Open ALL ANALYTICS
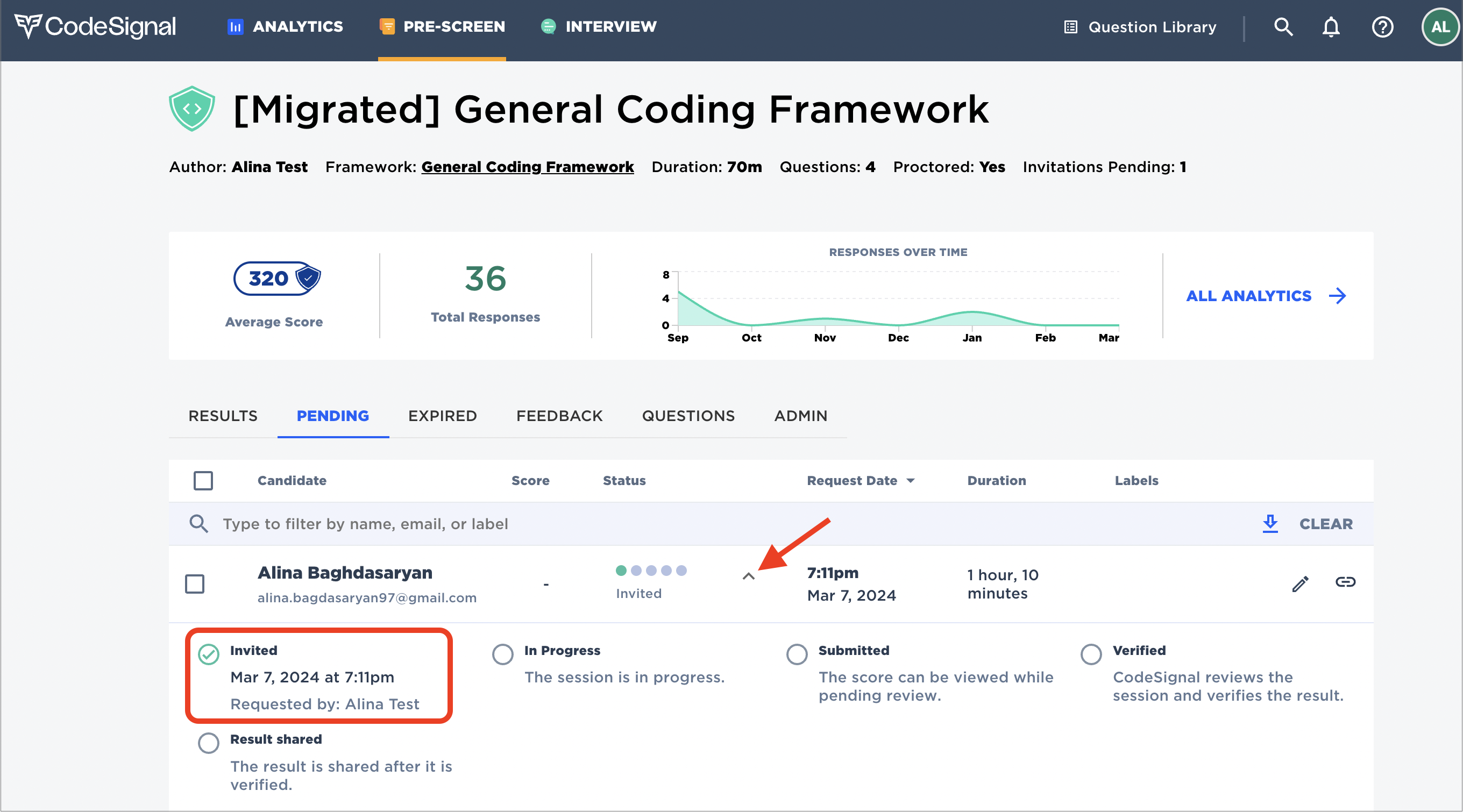1463x812 pixels. (x=1249, y=295)
